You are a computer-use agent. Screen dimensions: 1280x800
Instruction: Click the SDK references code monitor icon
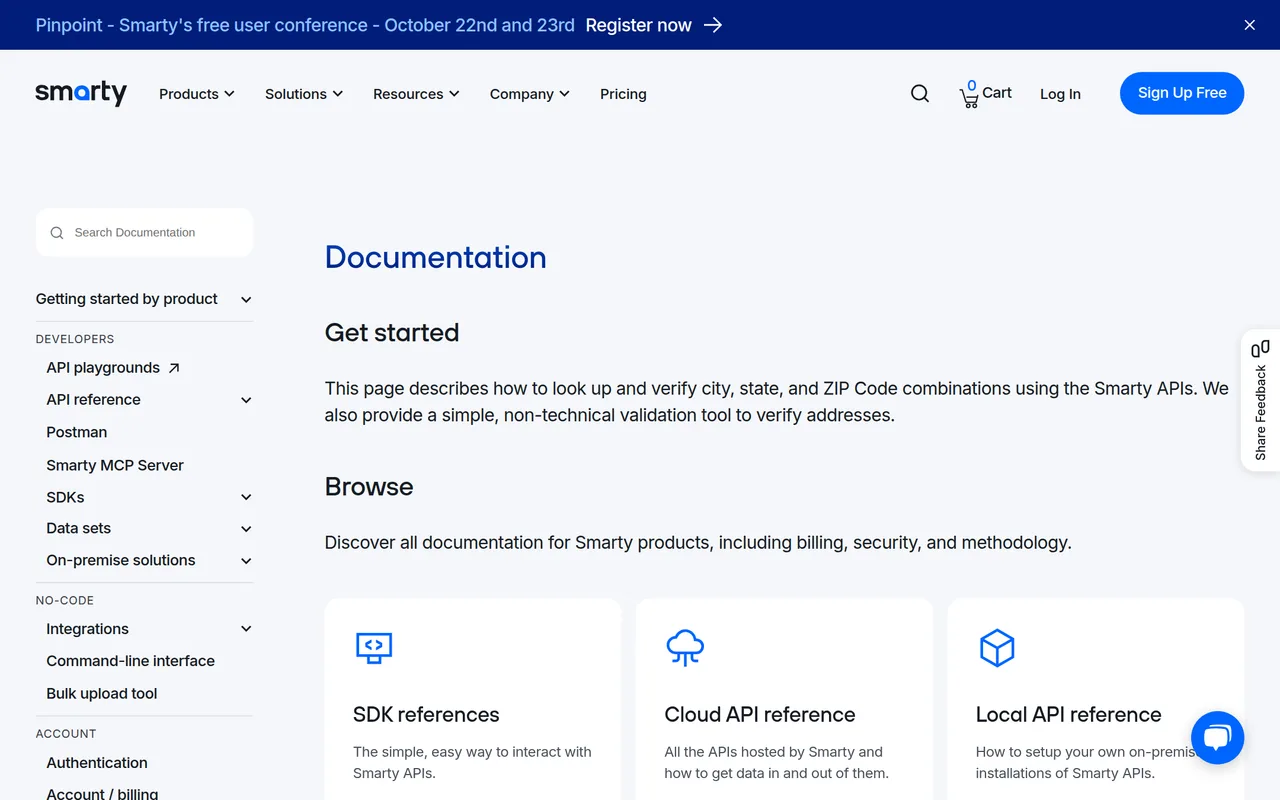374,647
